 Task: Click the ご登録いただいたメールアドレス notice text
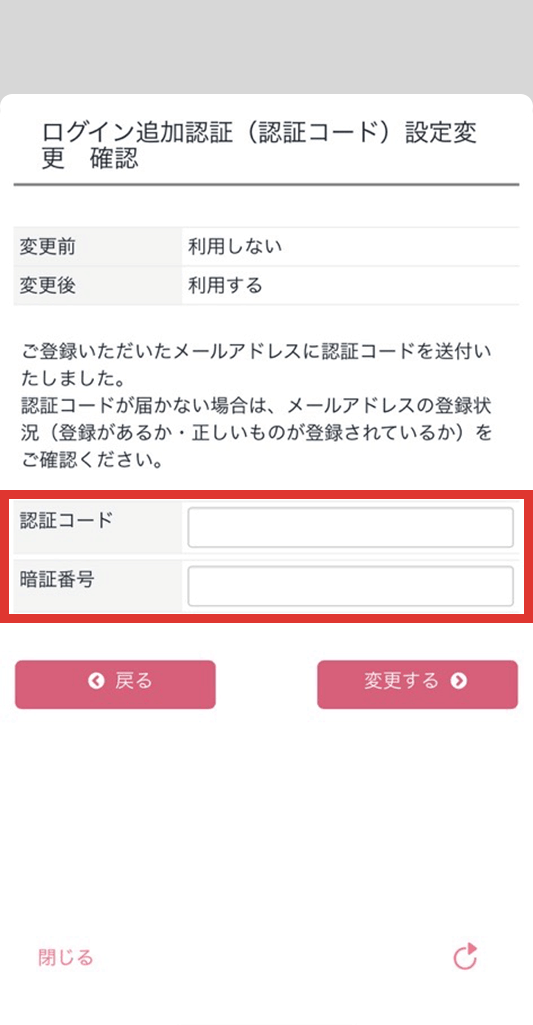pos(256,365)
